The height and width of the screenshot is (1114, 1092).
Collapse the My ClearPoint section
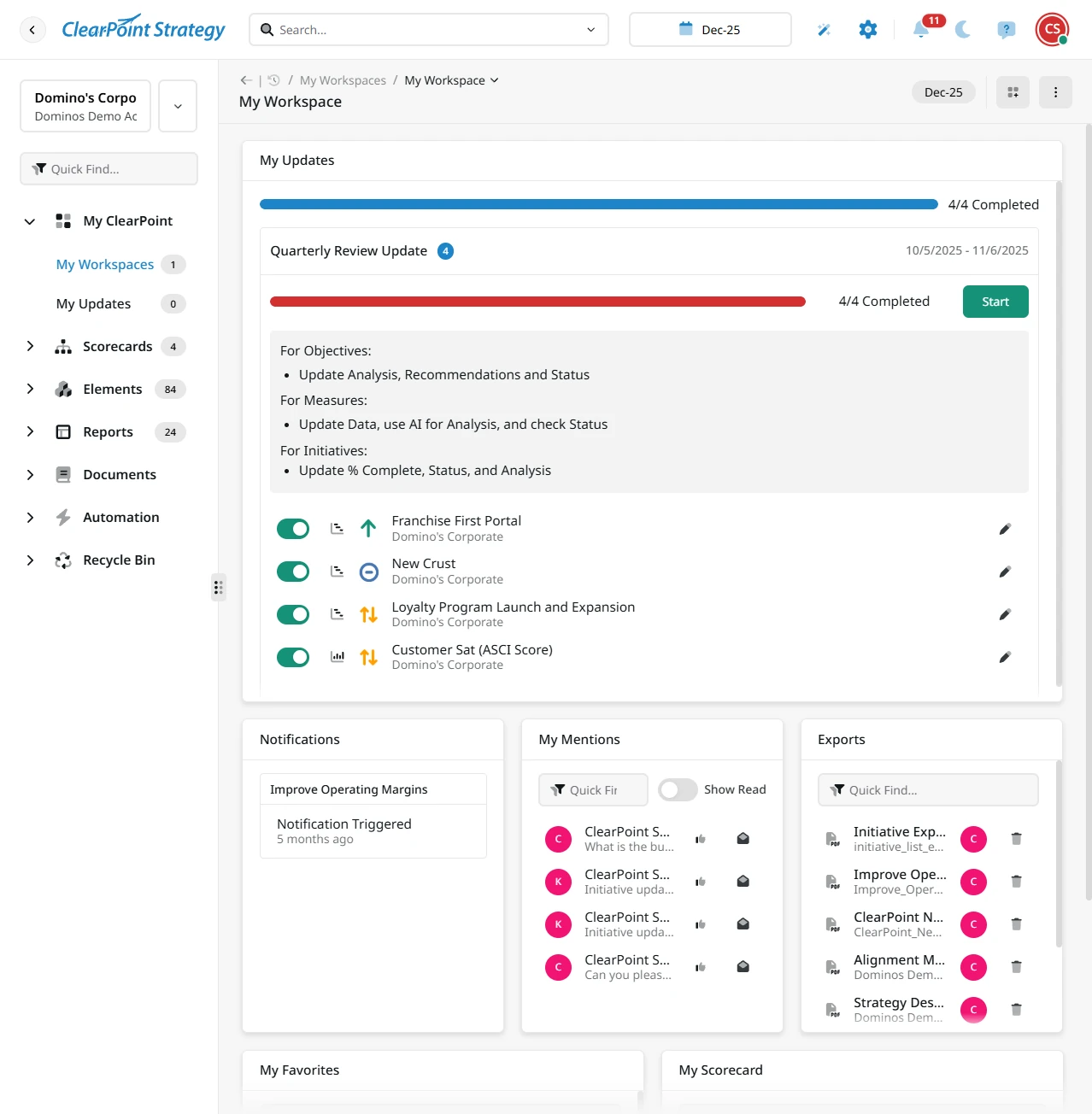click(30, 221)
